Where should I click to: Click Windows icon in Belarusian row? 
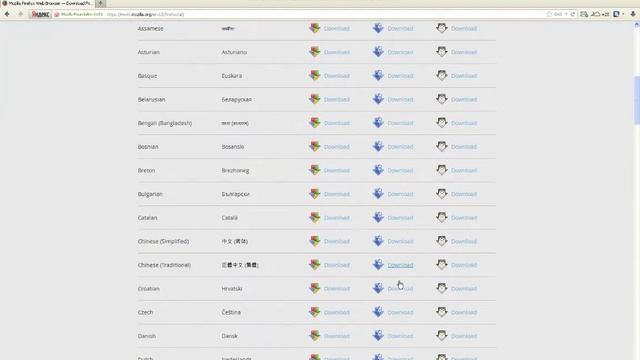pyautogui.click(x=314, y=99)
